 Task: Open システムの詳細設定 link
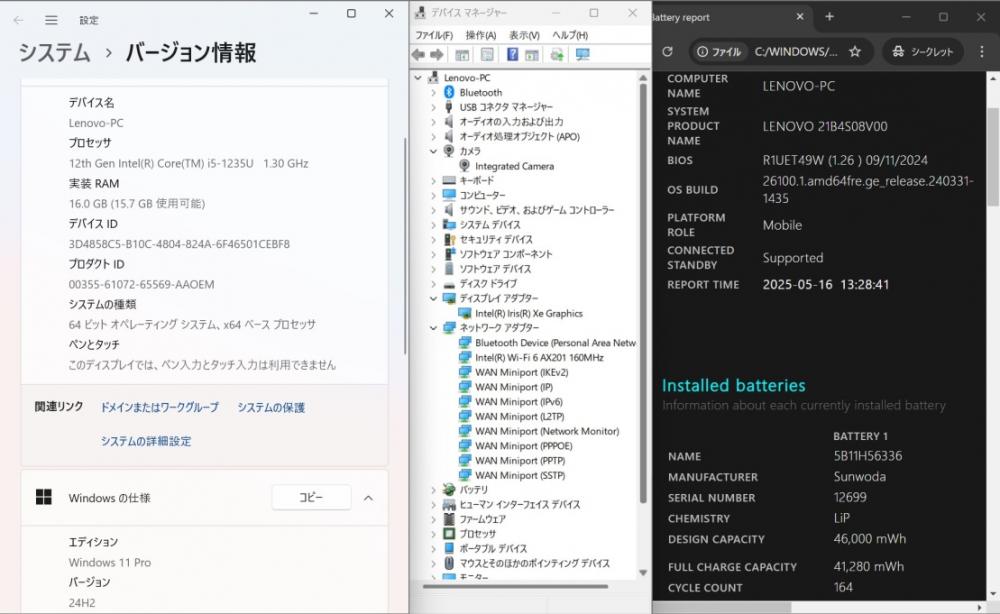[x=145, y=441]
